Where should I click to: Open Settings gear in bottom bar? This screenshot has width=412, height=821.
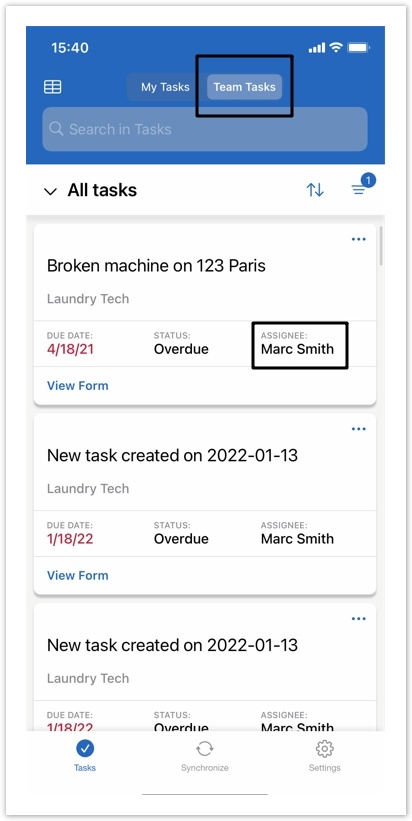pyautogui.click(x=325, y=749)
